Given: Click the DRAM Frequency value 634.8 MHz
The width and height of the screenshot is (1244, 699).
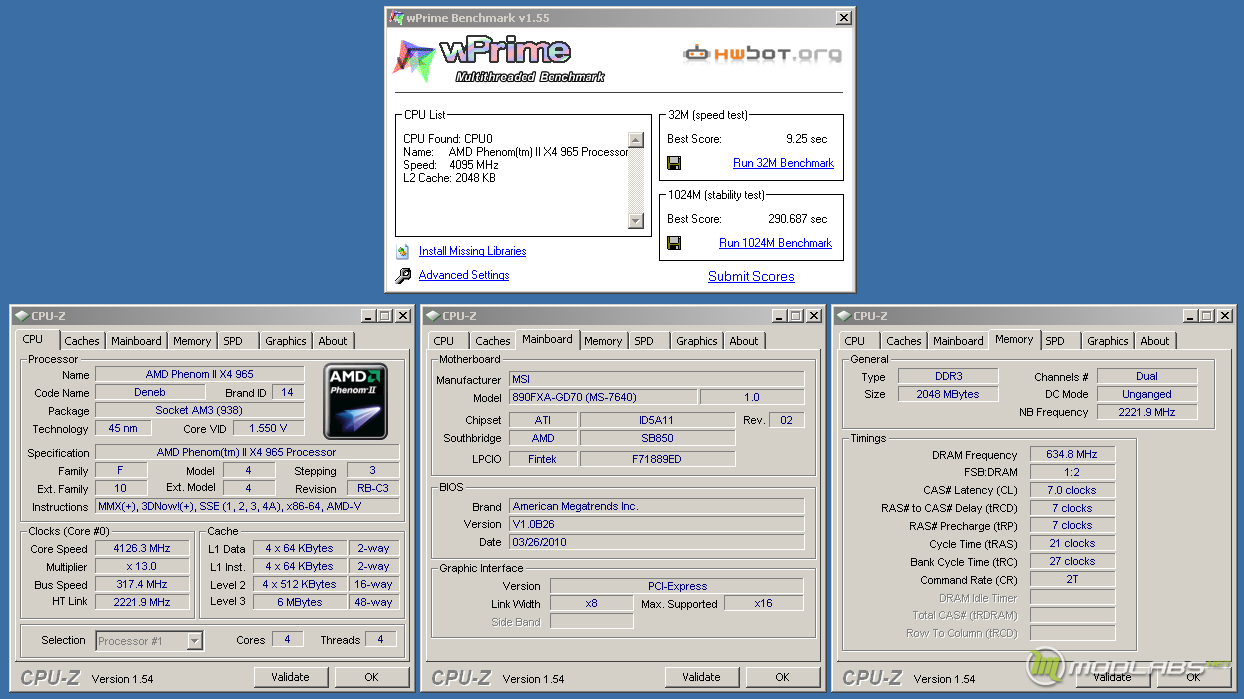Looking at the screenshot, I should 1072,454.
